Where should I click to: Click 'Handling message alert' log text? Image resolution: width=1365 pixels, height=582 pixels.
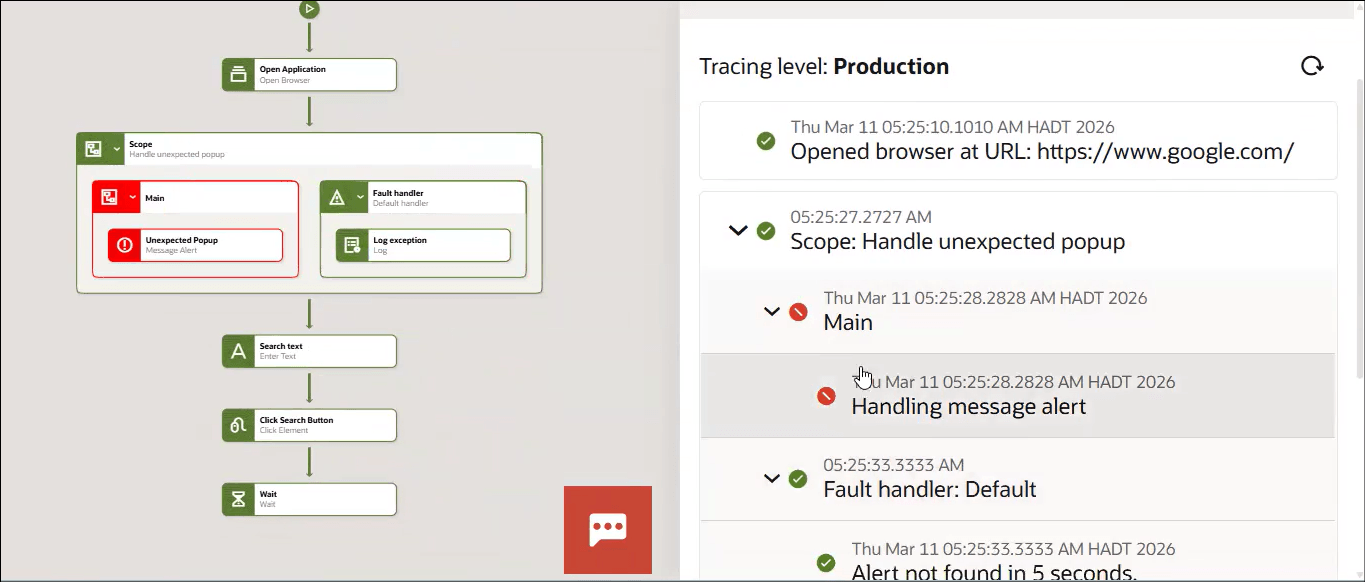pyautogui.click(x=969, y=407)
